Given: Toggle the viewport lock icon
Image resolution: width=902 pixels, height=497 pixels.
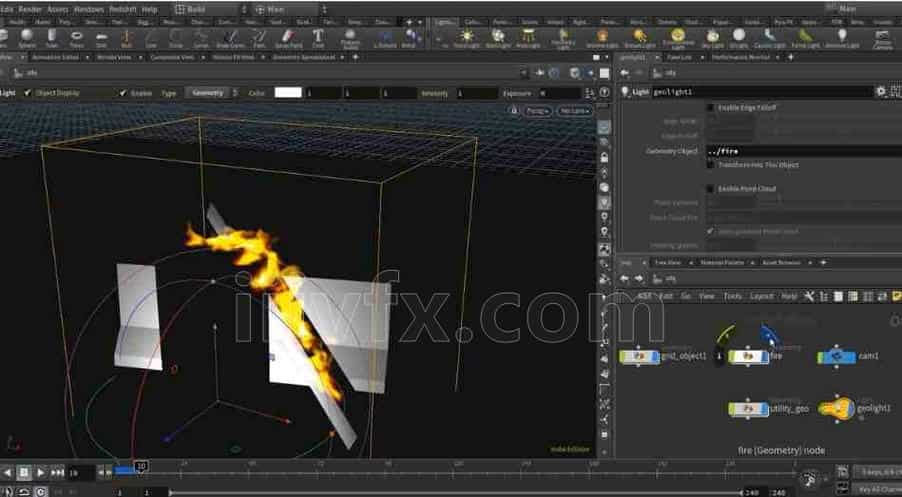Looking at the screenshot, I should coord(515,111).
